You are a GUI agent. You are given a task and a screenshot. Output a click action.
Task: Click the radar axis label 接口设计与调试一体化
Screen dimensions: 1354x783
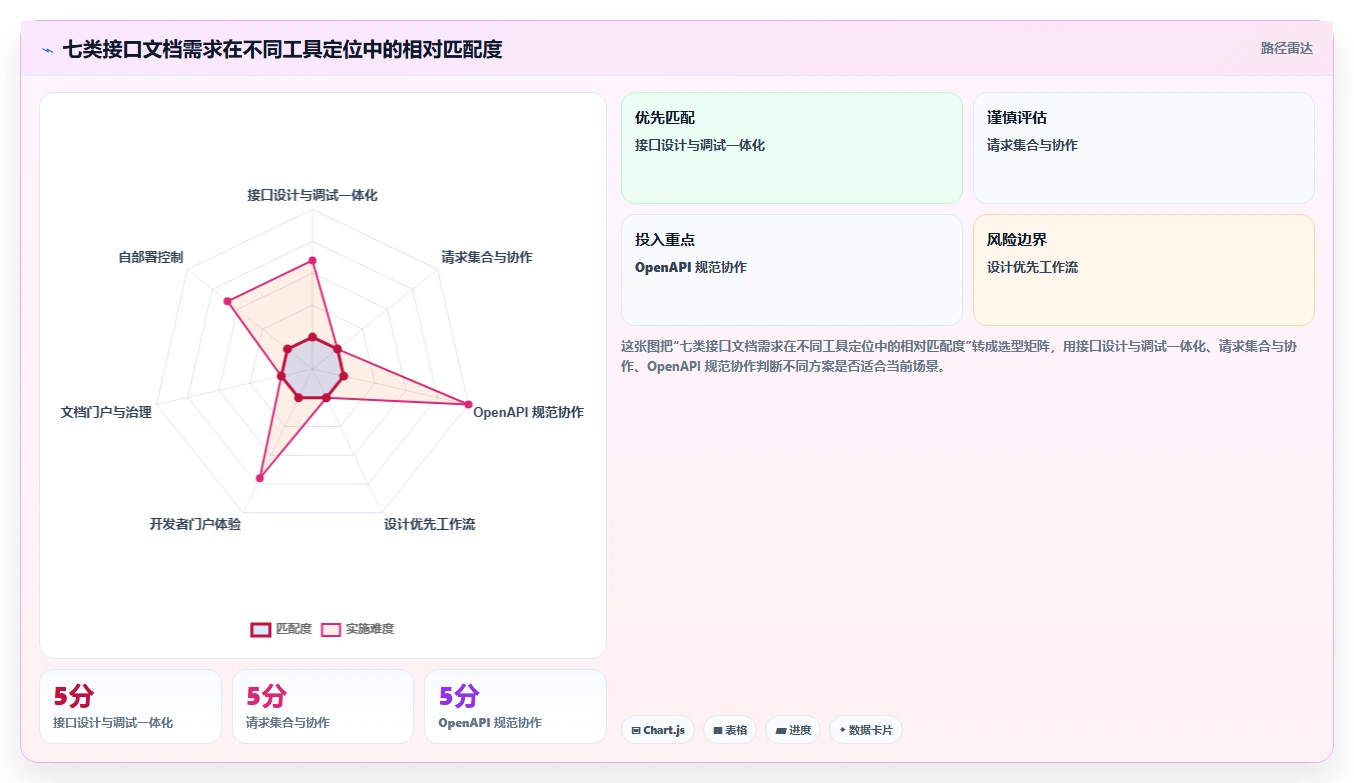[x=313, y=195]
